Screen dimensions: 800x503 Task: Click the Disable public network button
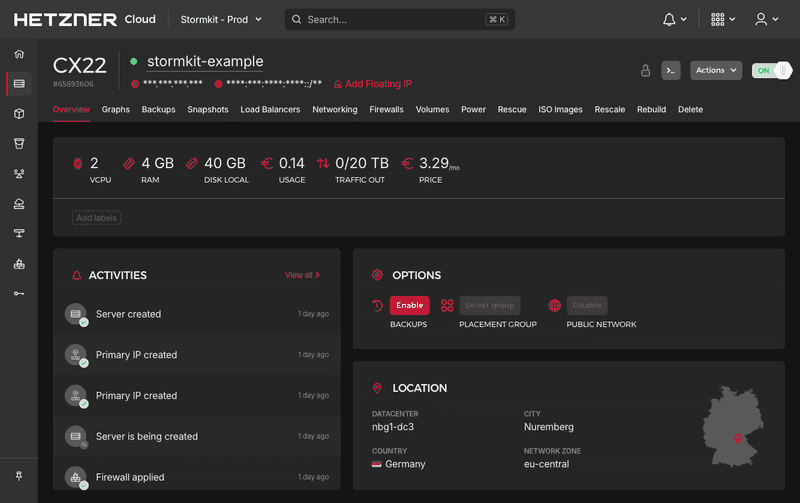587,306
